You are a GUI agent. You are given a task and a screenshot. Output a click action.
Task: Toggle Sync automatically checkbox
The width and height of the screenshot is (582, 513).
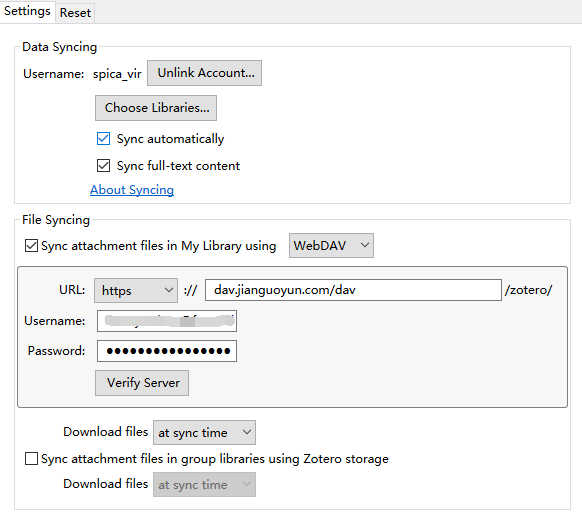(x=103, y=139)
